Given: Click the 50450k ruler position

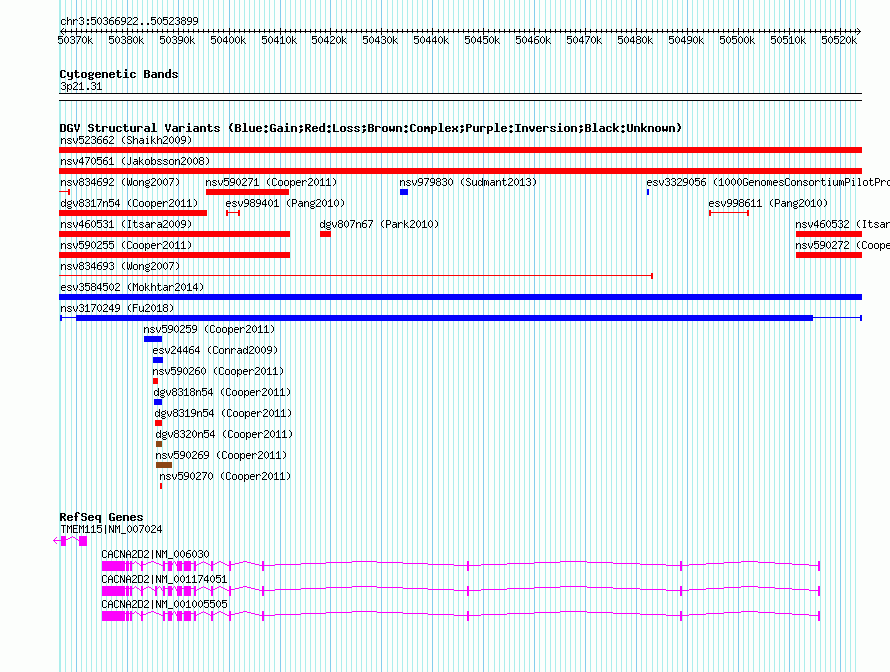Looking at the screenshot, I should pyautogui.click(x=482, y=40).
